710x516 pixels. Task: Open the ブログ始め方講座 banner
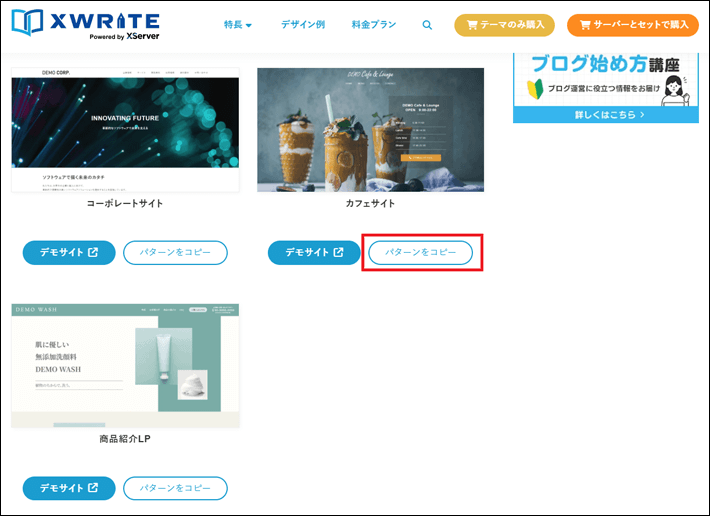605,78
